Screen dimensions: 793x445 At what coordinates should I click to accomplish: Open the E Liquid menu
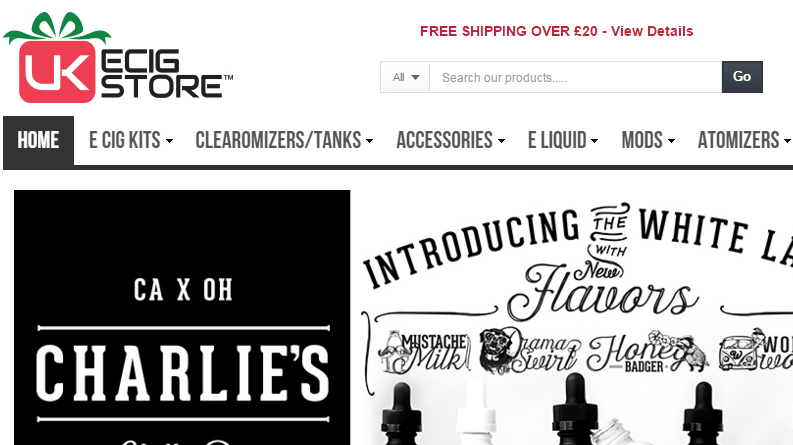(563, 141)
